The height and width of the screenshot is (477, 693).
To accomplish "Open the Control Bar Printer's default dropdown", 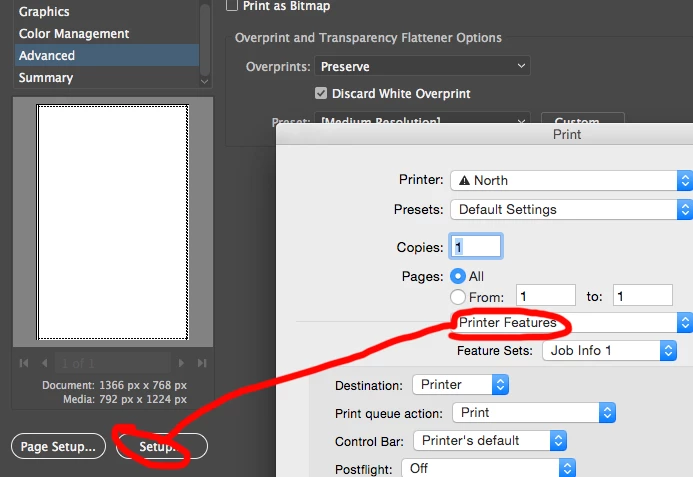I will pos(490,441).
